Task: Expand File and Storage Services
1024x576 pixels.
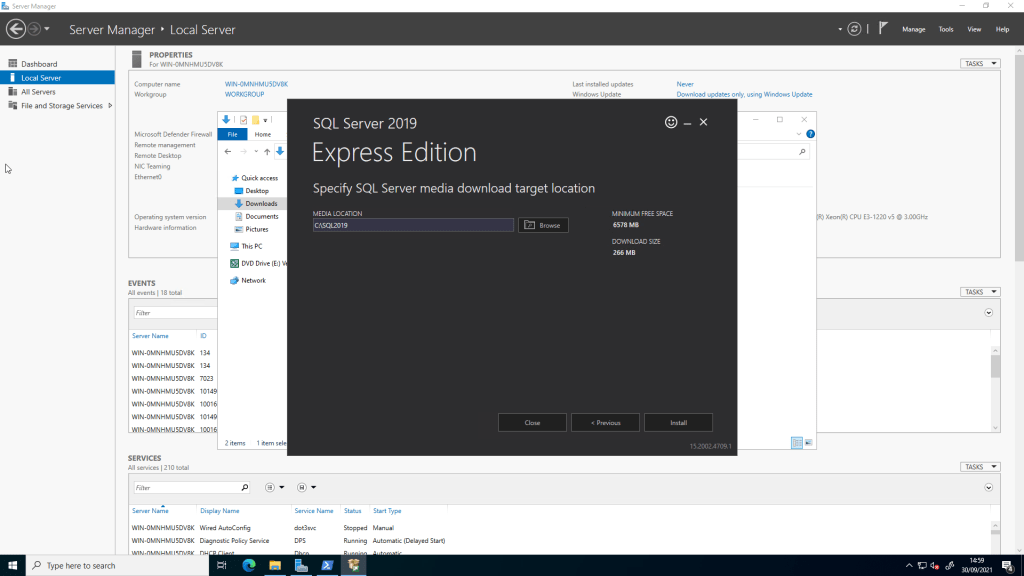Action: pyautogui.click(x=110, y=106)
